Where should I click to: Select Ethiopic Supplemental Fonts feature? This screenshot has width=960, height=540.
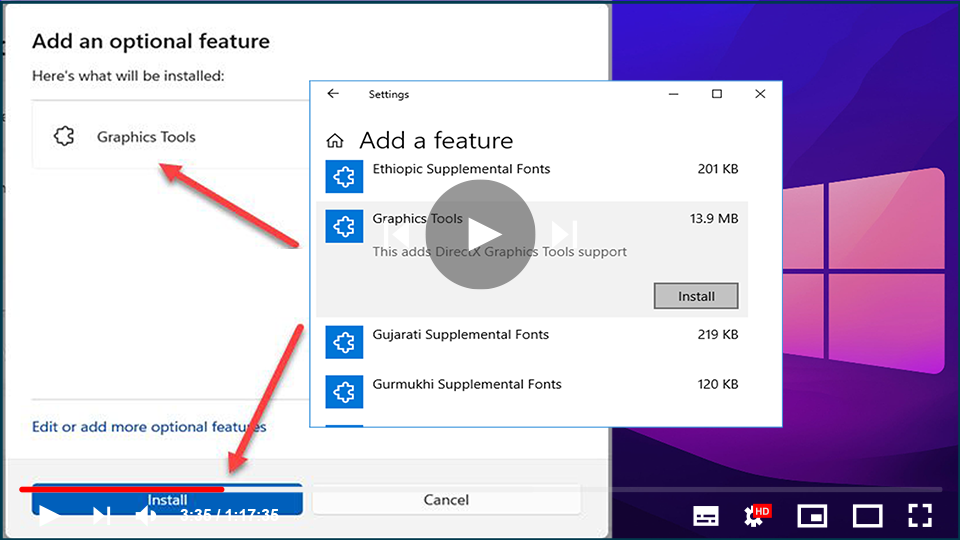point(461,169)
